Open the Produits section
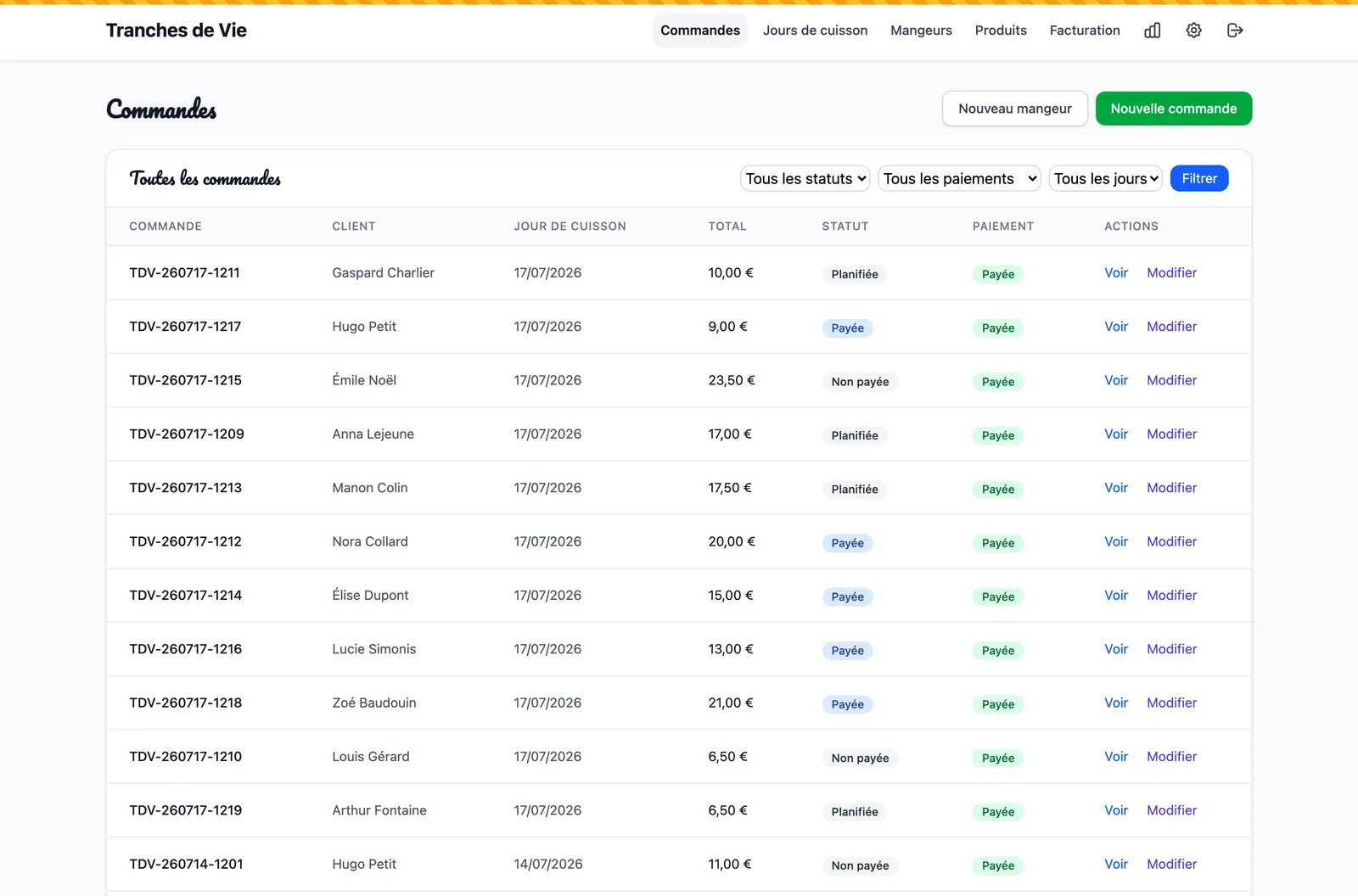1358x896 pixels. (1001, 31)
